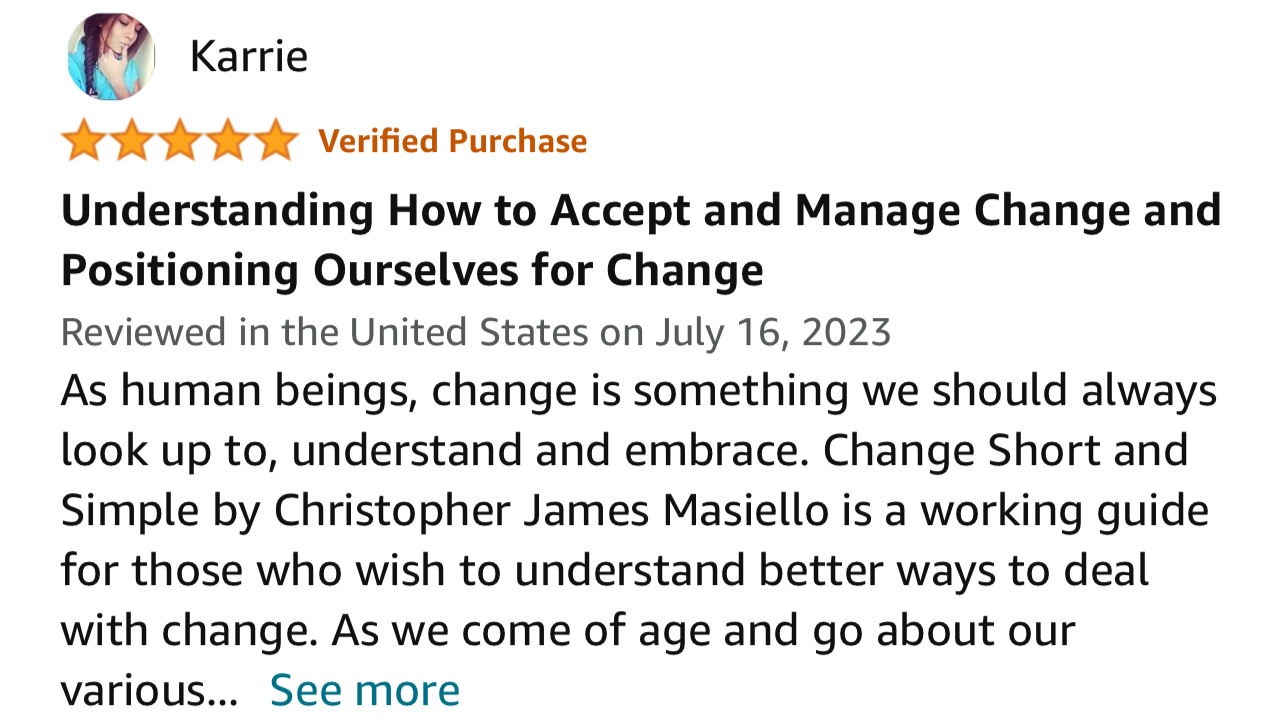Click the first orange rating star
Image resolution: width=1284 pixels, height=722 pixels.
click(x=83, y=141)
